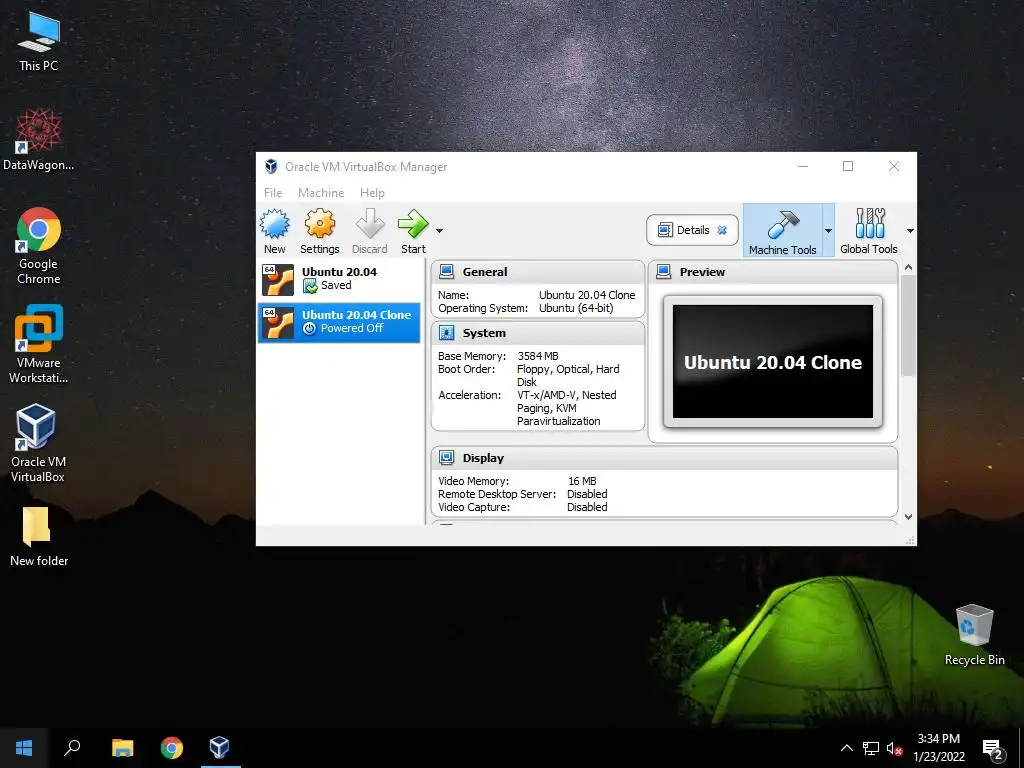Open the Settings gear toolbar icon

point(319,231)
